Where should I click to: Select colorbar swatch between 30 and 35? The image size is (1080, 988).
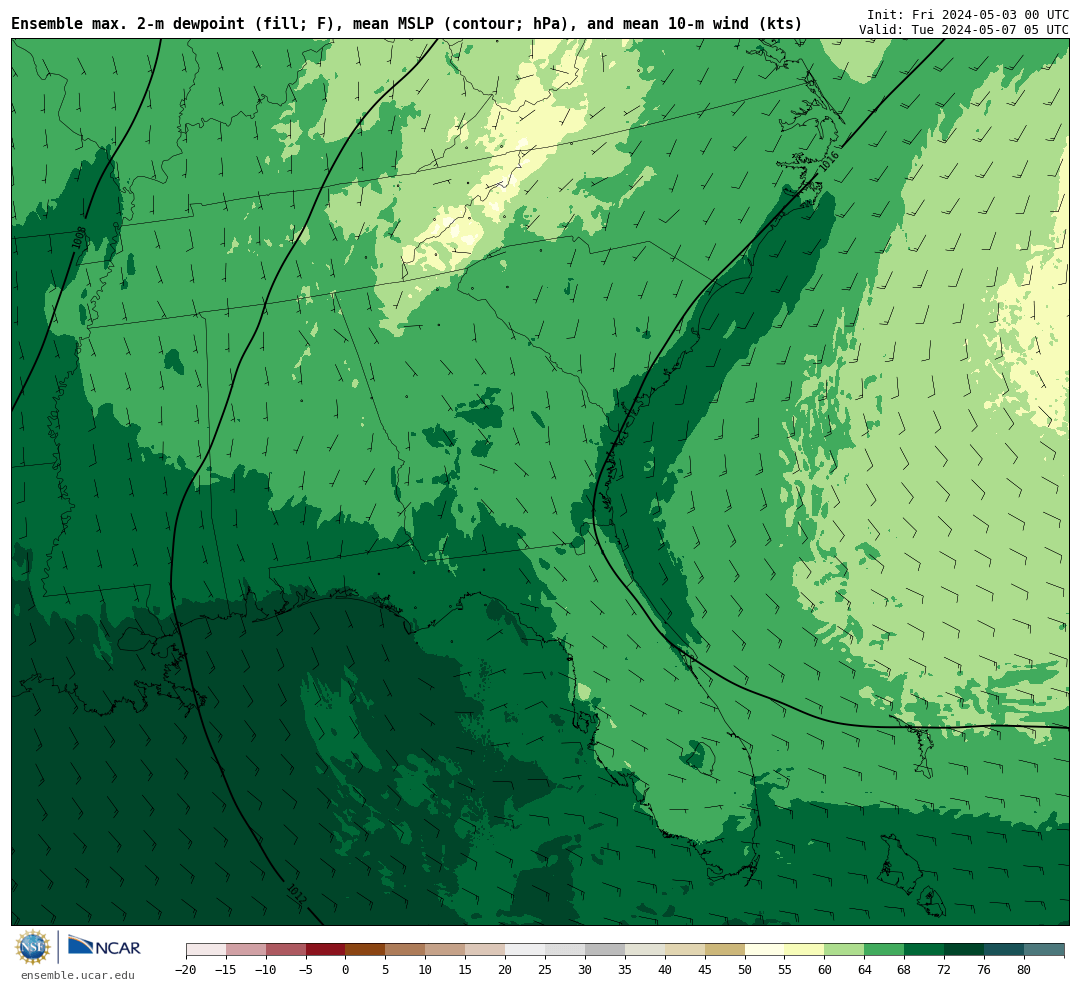point(605,950)
